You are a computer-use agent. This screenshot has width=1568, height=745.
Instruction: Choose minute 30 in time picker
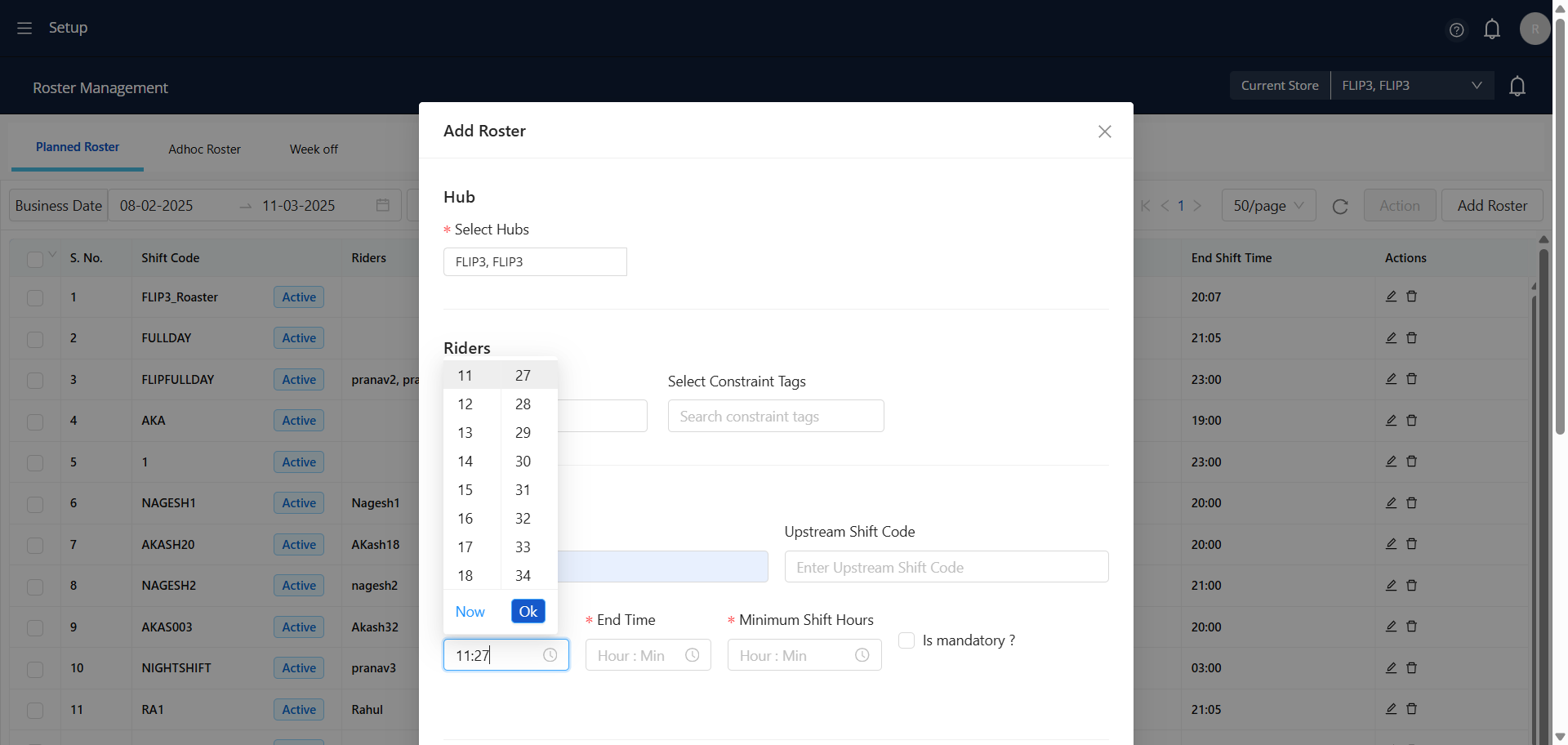point(523,462)
